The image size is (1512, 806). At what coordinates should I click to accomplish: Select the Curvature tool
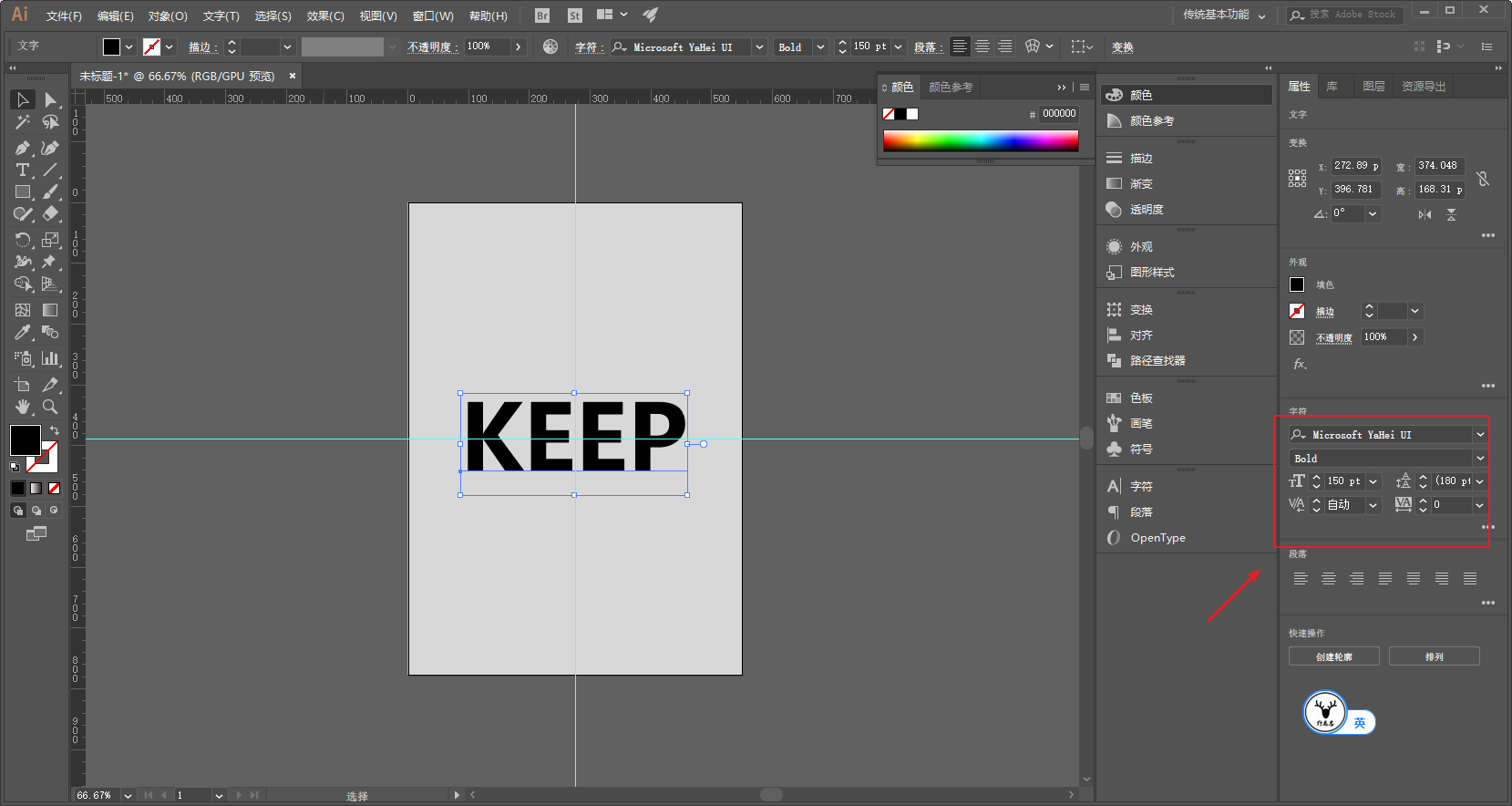click(x=51, y=147)
